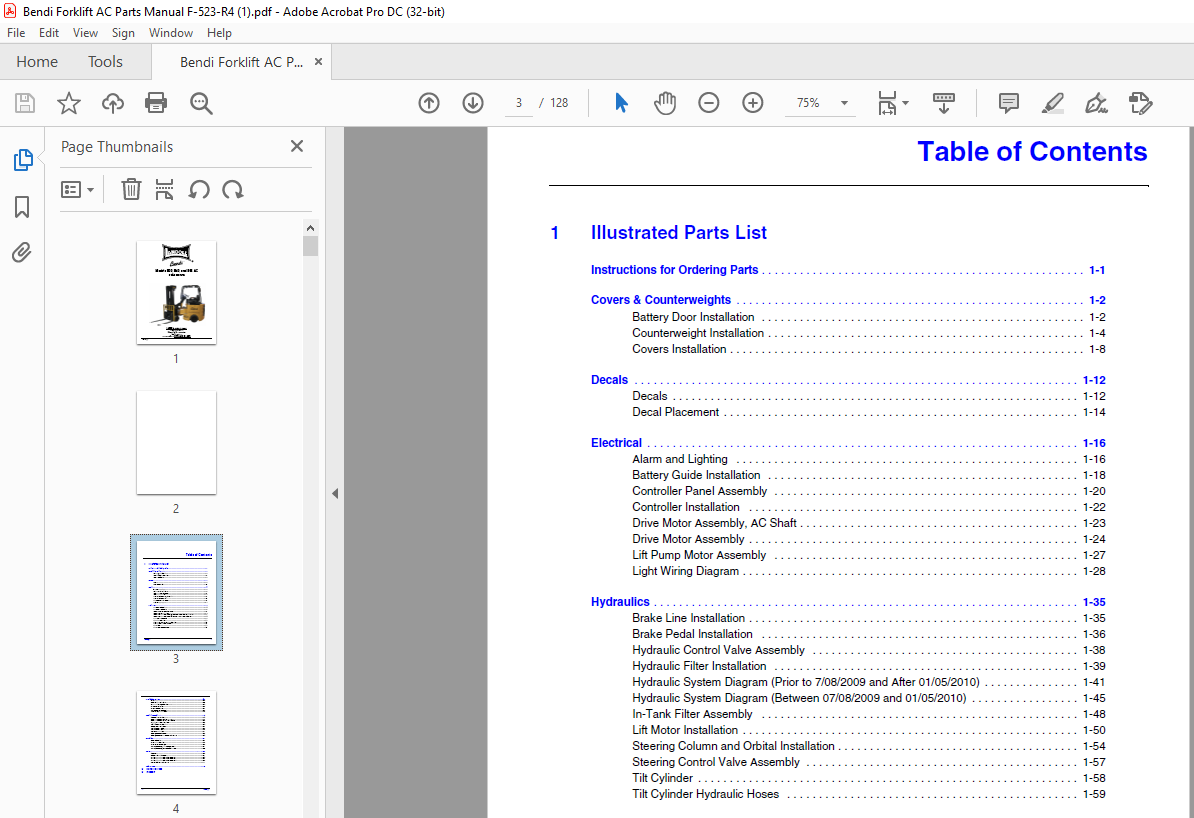Click Brake Pedal Installation entry
The width and height of the screenshot is (1194, 818).
[692, 634]
